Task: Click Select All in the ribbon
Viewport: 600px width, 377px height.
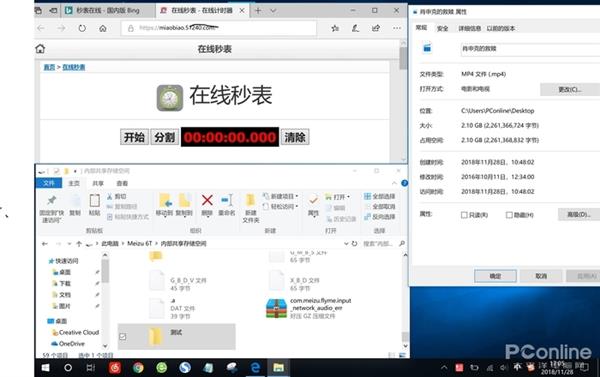Action: 380,196
